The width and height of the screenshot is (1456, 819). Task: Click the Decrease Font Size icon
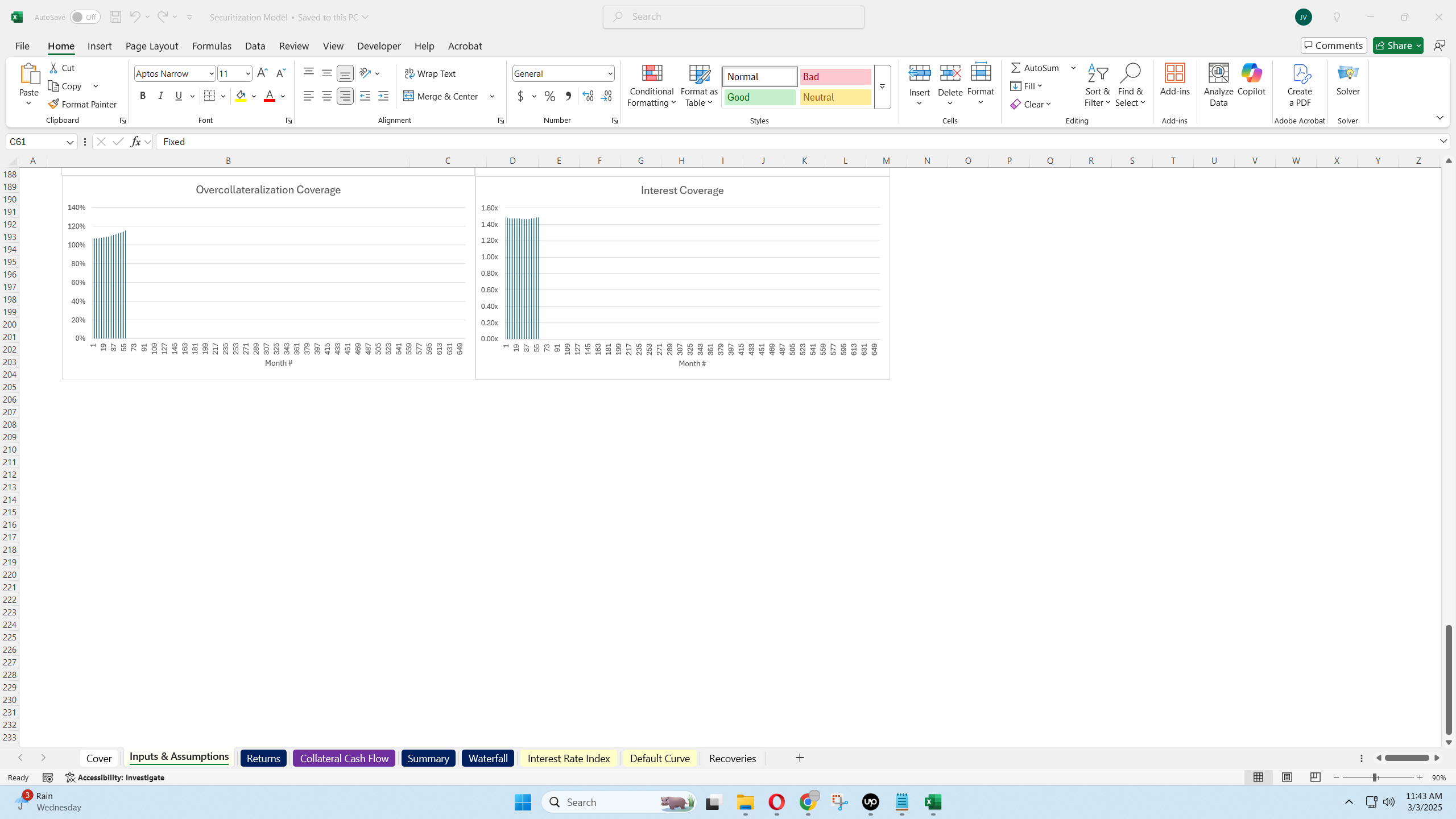(280, 73)
